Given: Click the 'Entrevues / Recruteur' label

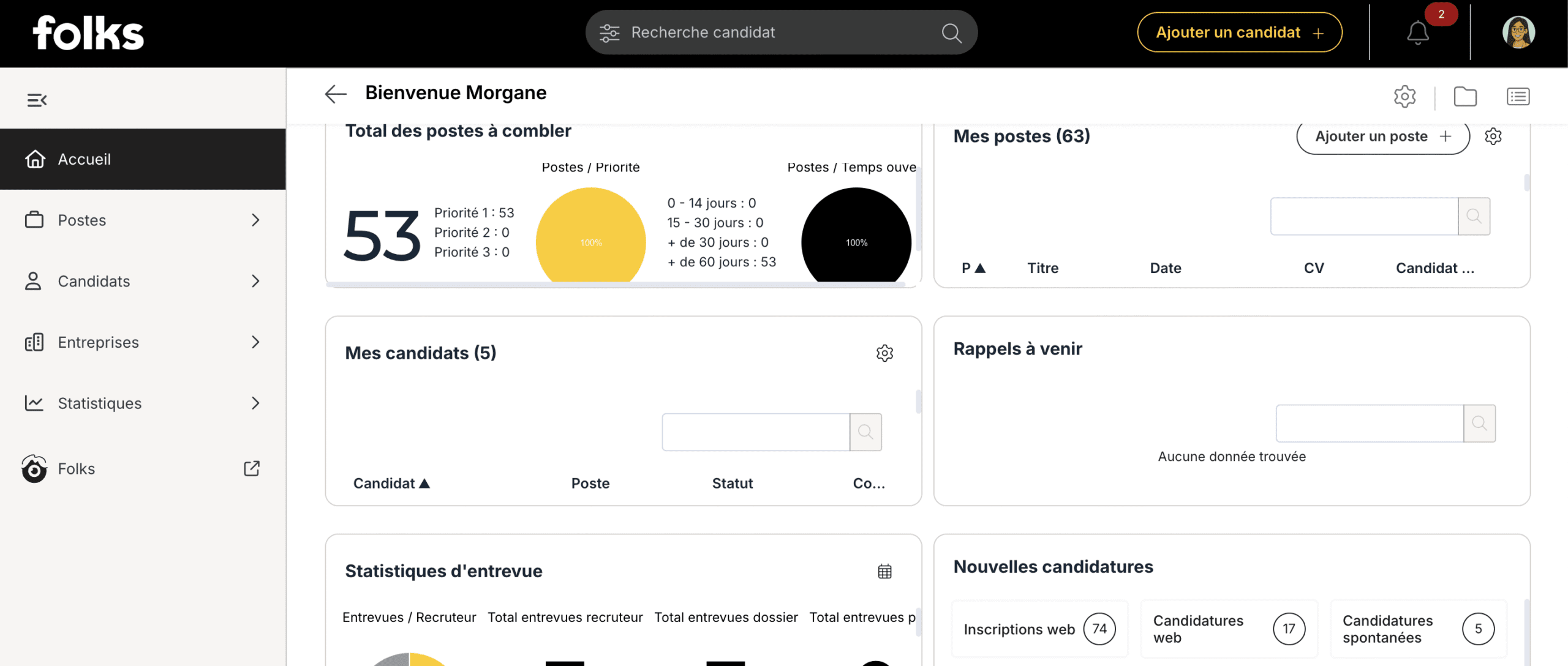Looking at the screenshot, I should coord(409,618).
